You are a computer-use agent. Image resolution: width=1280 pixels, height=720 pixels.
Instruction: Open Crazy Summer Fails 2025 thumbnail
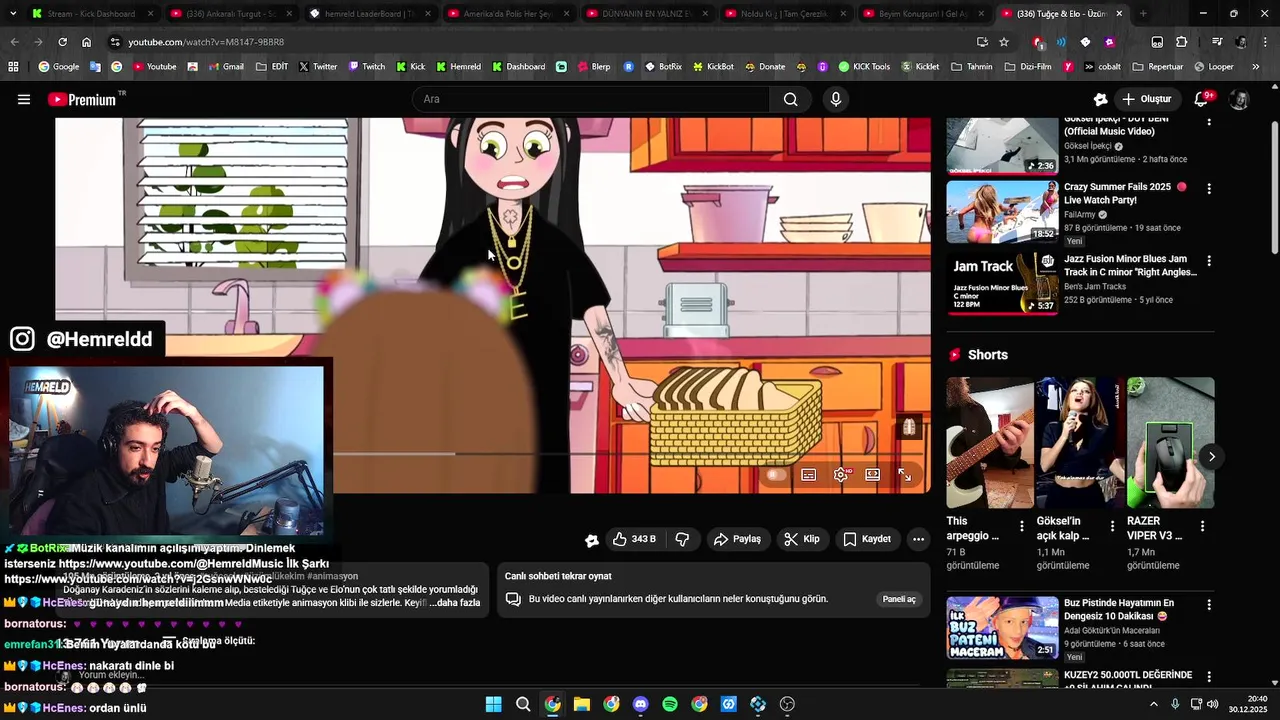click(x=1002, y=212)
